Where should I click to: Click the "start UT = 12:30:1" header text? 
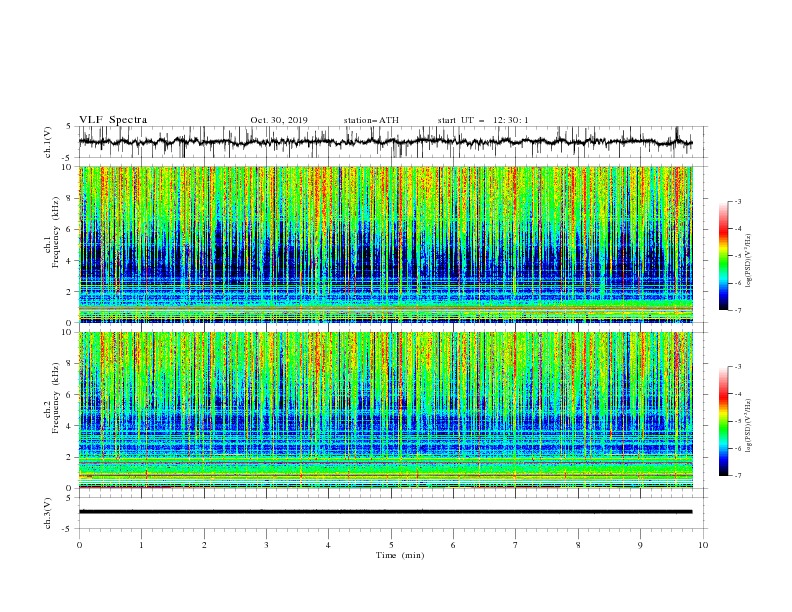click(483, 120)
